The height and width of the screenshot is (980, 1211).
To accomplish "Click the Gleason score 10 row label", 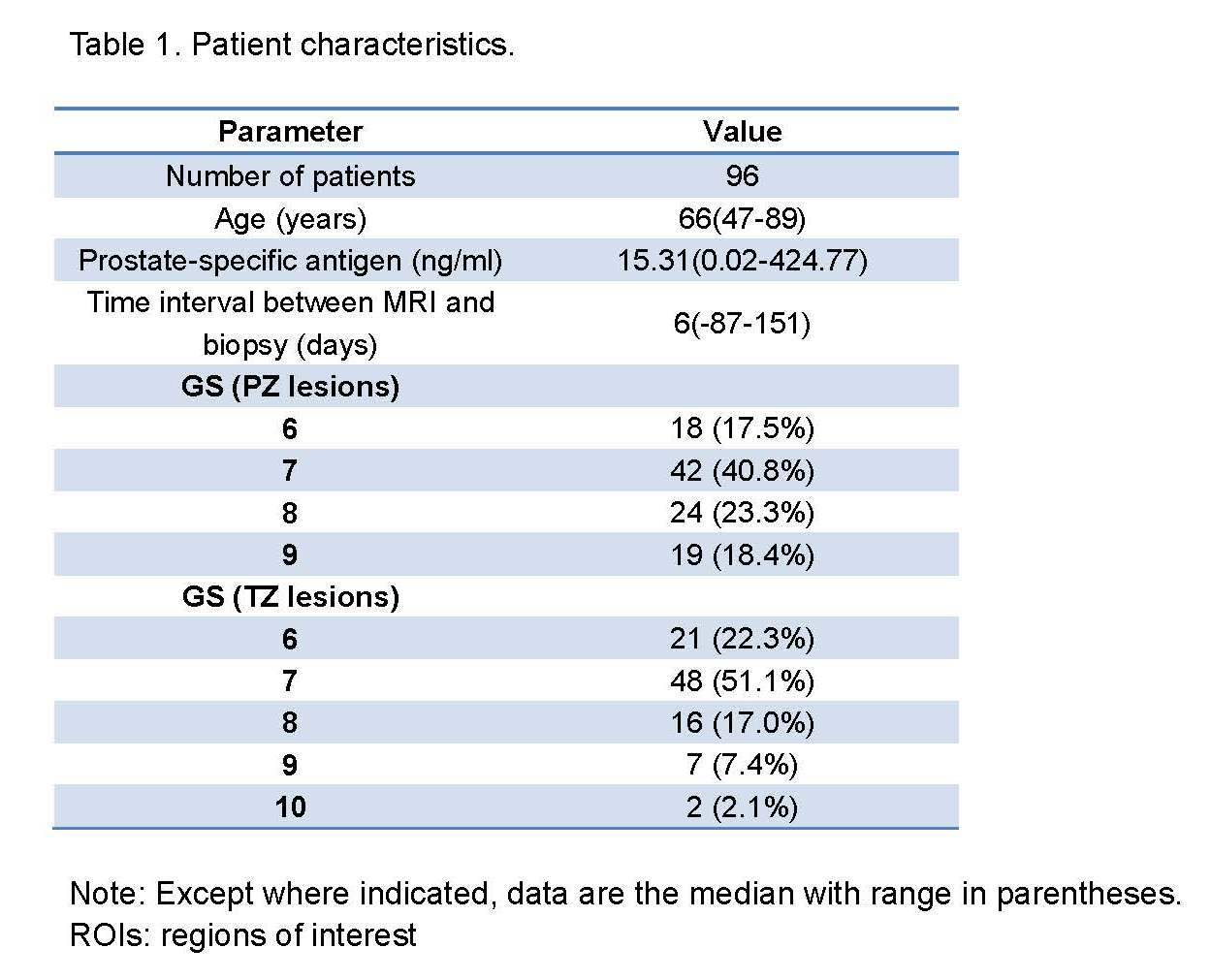I will (290, 806).
